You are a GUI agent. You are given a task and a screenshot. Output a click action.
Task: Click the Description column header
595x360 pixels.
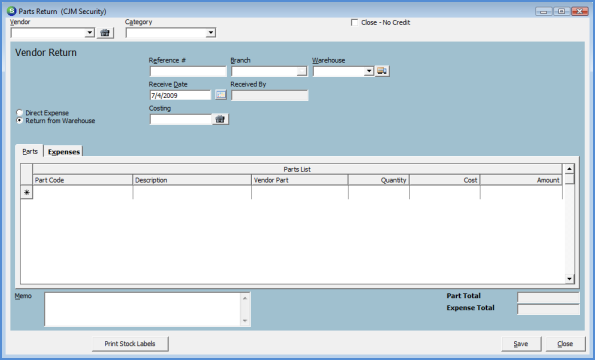(192, 180)
